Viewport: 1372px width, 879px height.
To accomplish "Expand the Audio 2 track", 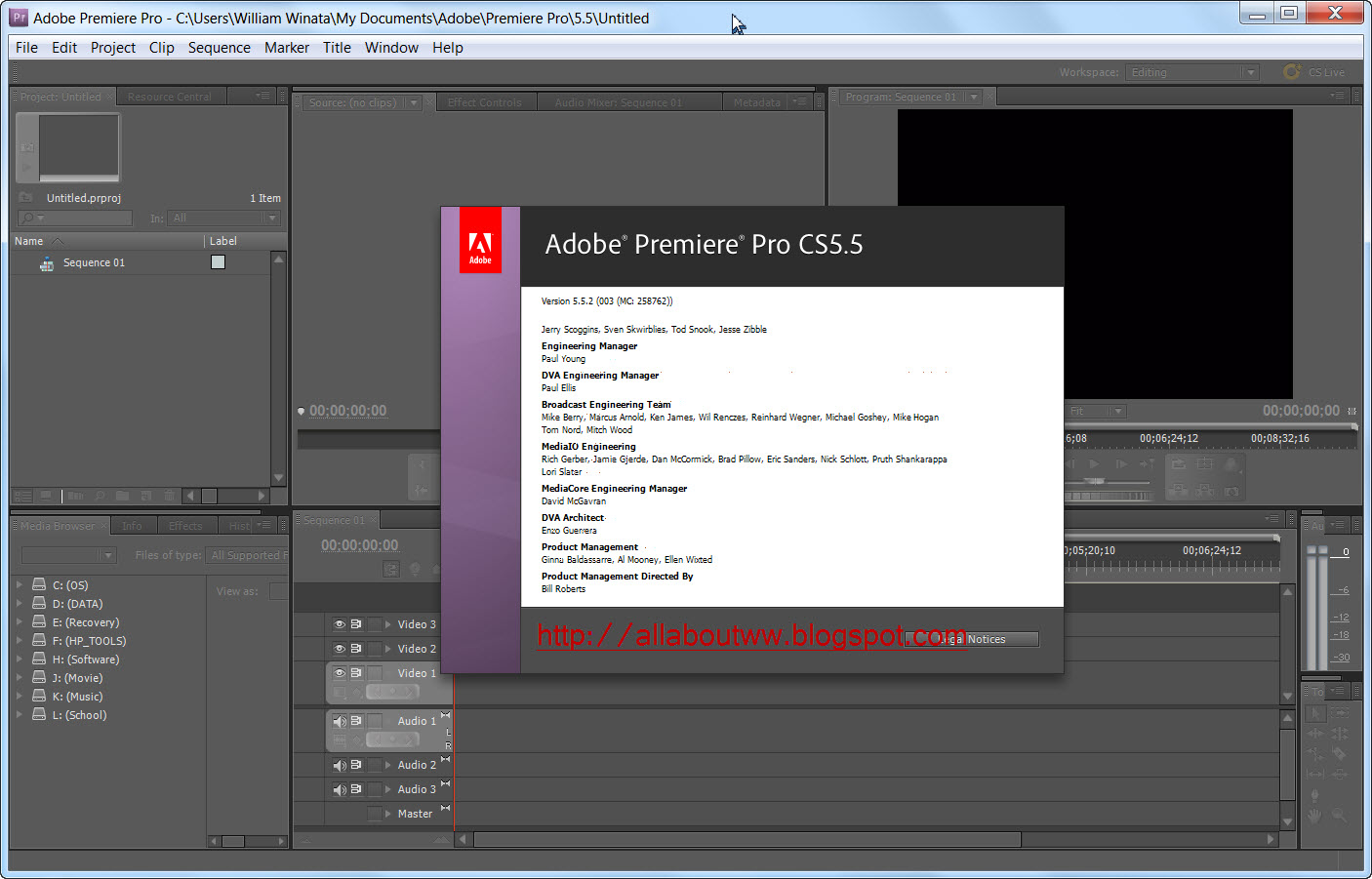I will click(x=388, y=765).
